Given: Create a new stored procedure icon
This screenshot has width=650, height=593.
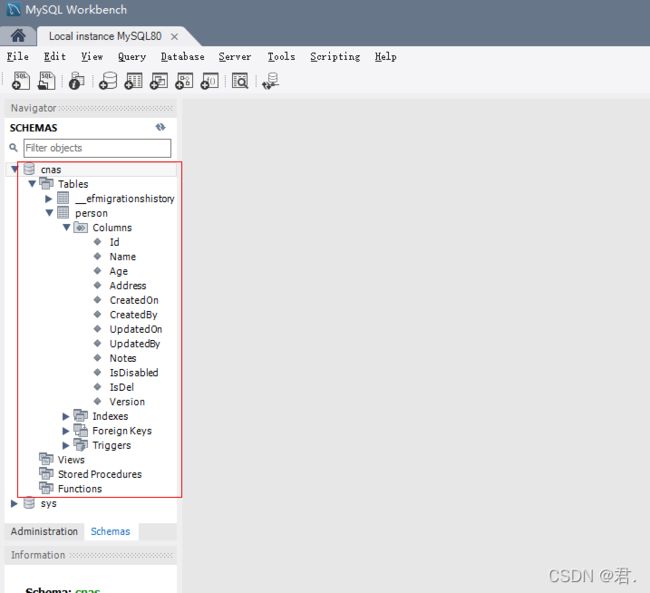Looking at the screenshot, I should (x=184, y=81).
